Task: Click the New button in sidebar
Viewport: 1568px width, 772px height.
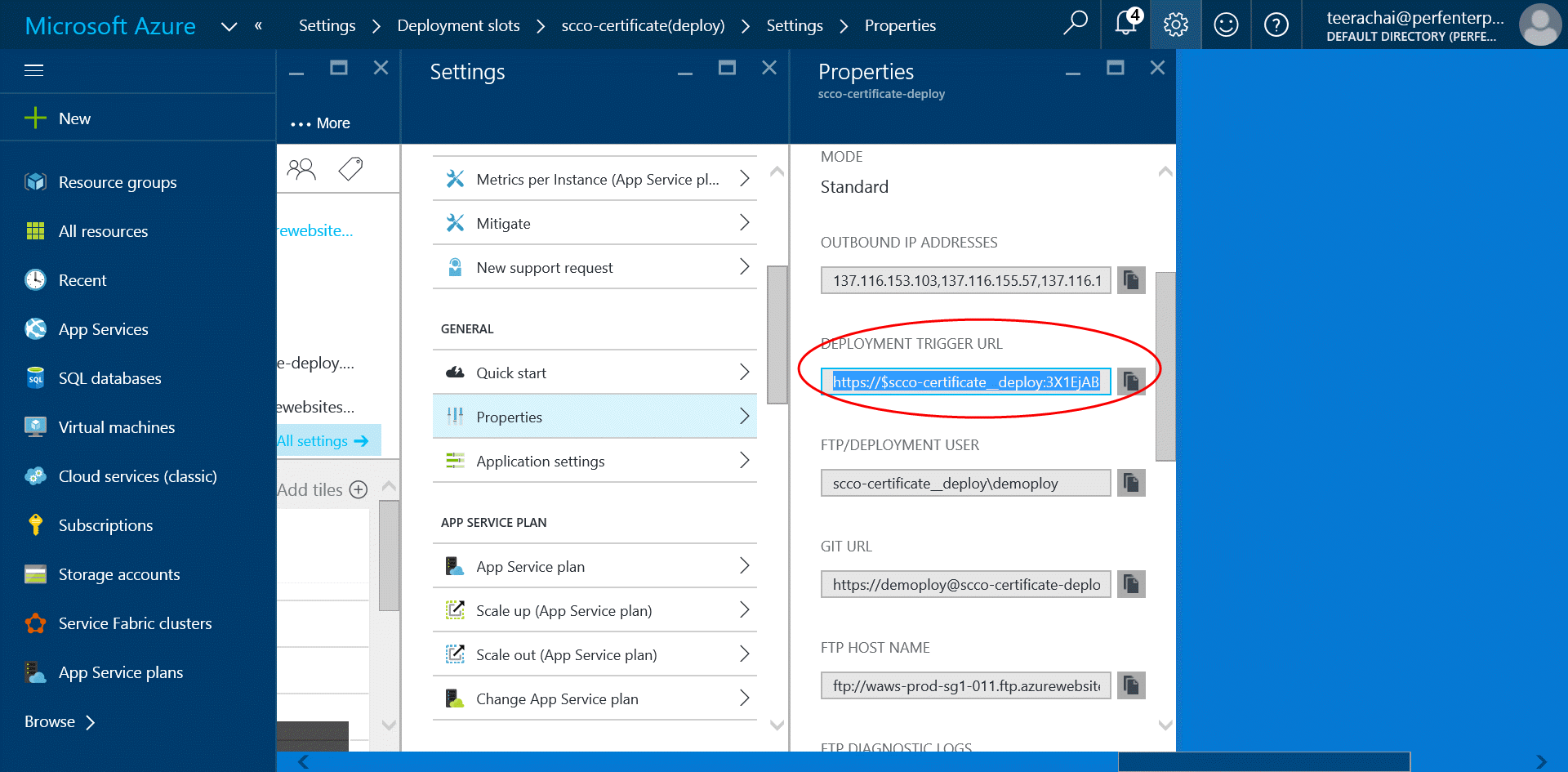Action: pyautogui.click(x=73, y=118)
